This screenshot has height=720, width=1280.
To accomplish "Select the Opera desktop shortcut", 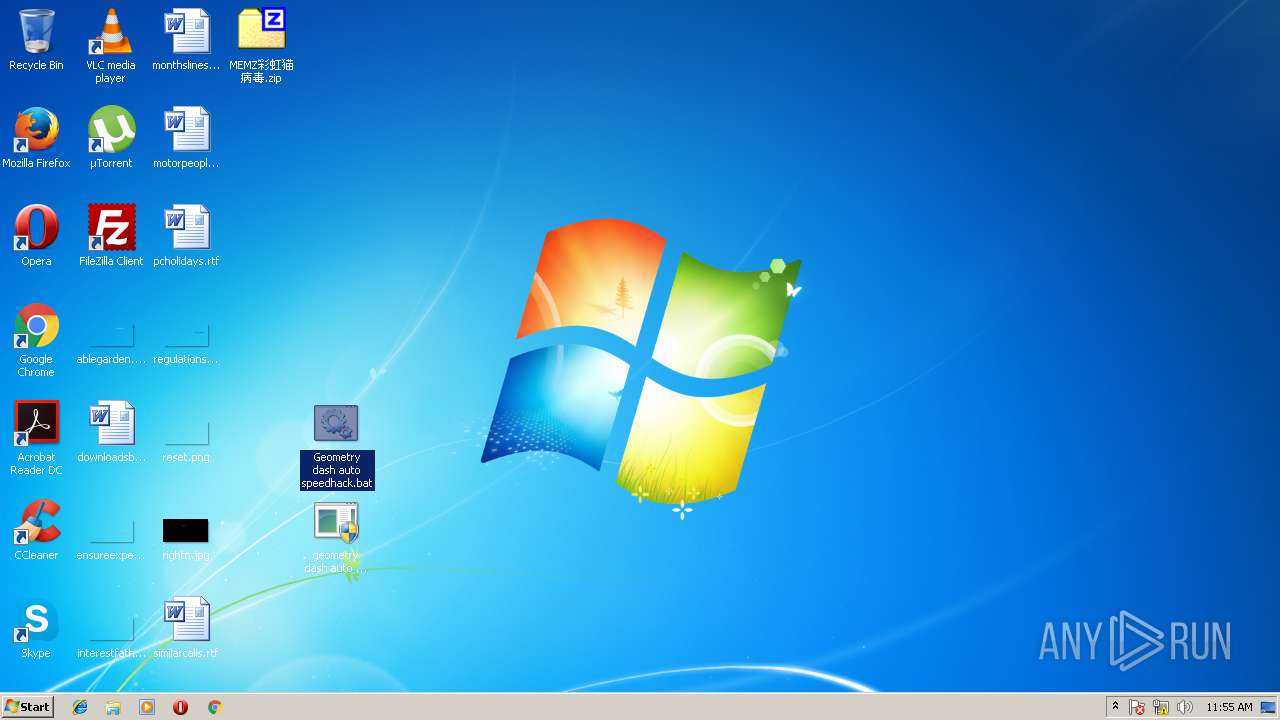I will pos(36,228).
